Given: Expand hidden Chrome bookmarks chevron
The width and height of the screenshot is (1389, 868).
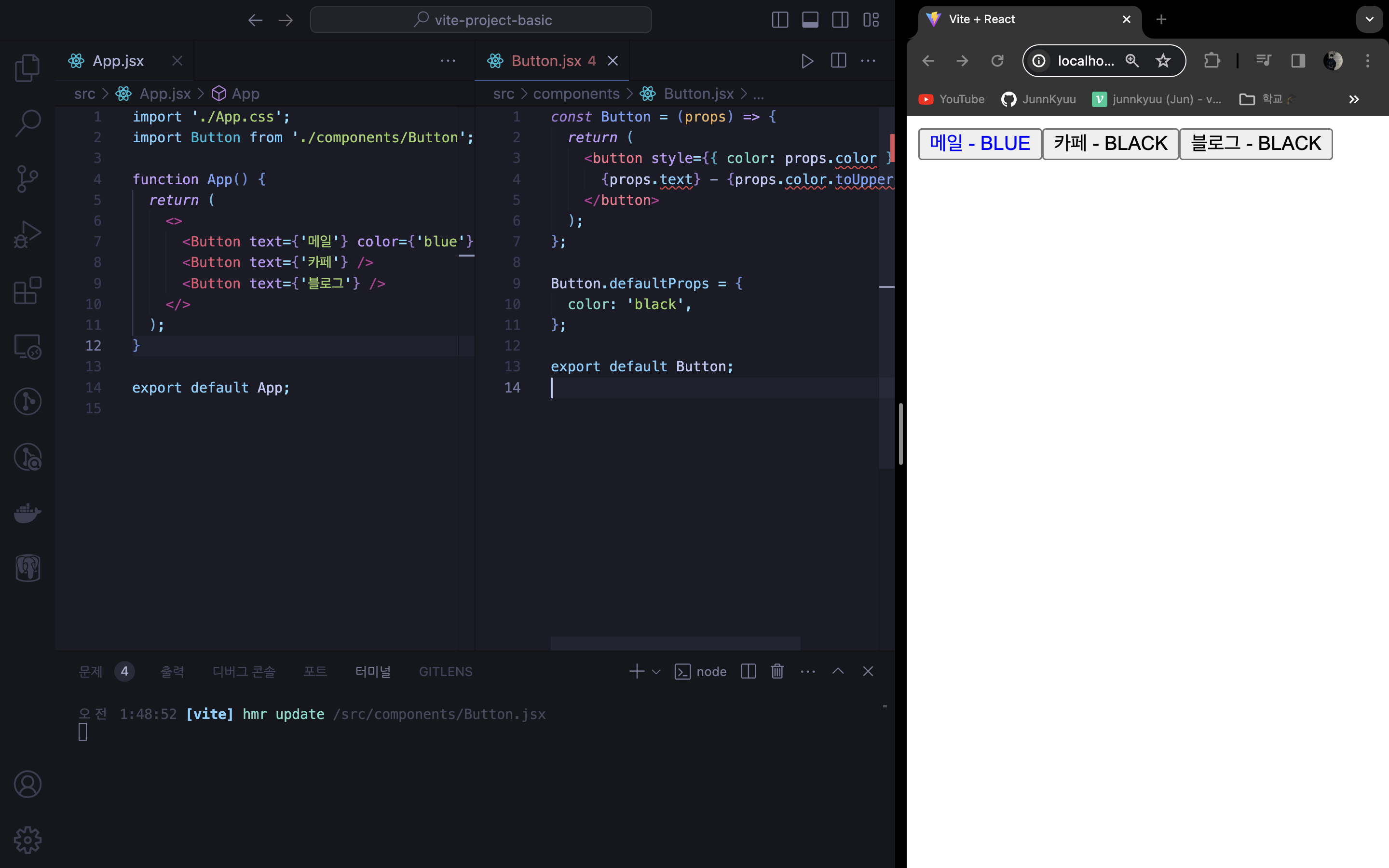Looking at the screenshot, I should [1353, 99].
